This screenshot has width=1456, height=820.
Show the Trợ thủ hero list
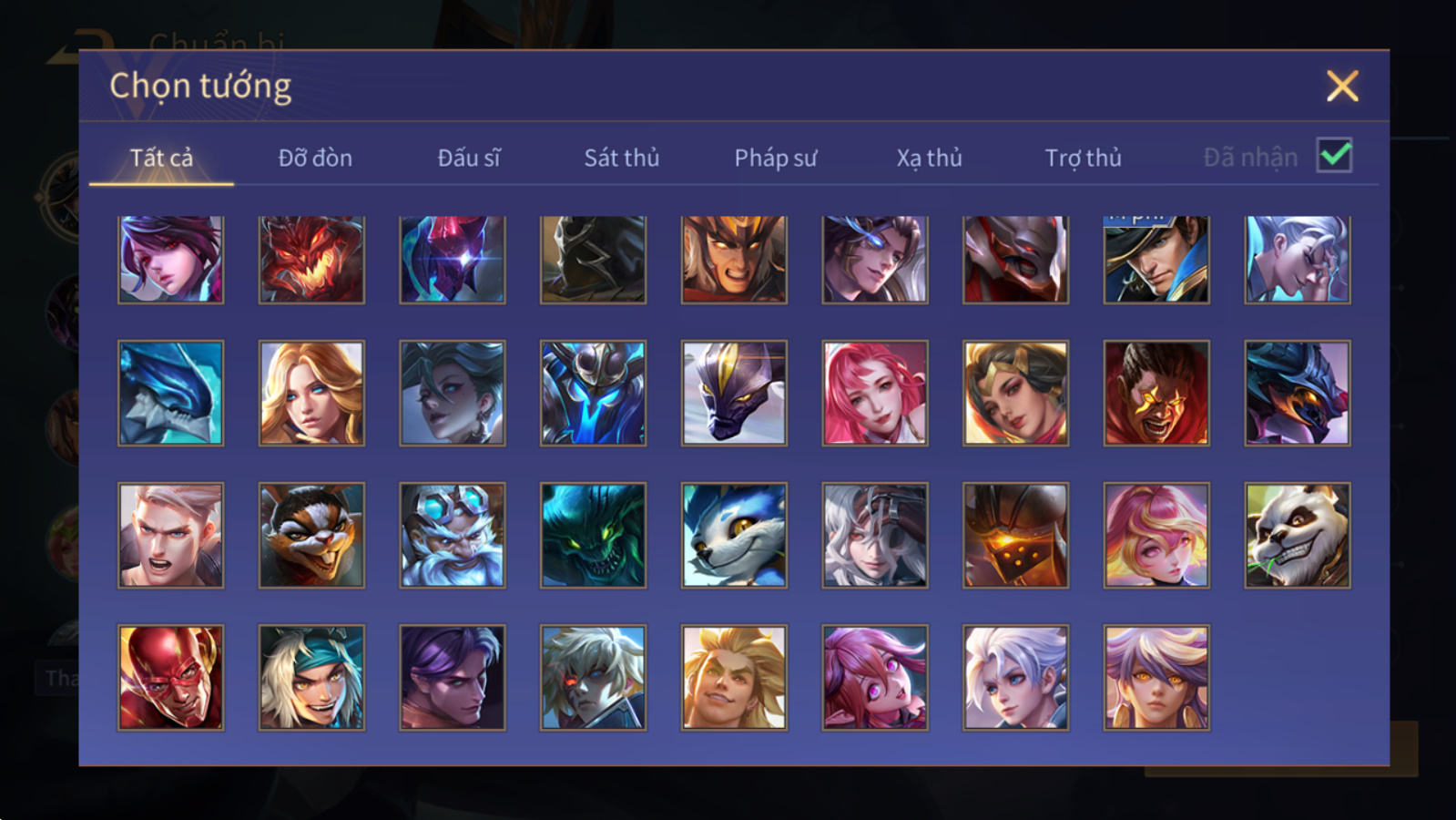pyautogui.click(x=1083, y=158)
